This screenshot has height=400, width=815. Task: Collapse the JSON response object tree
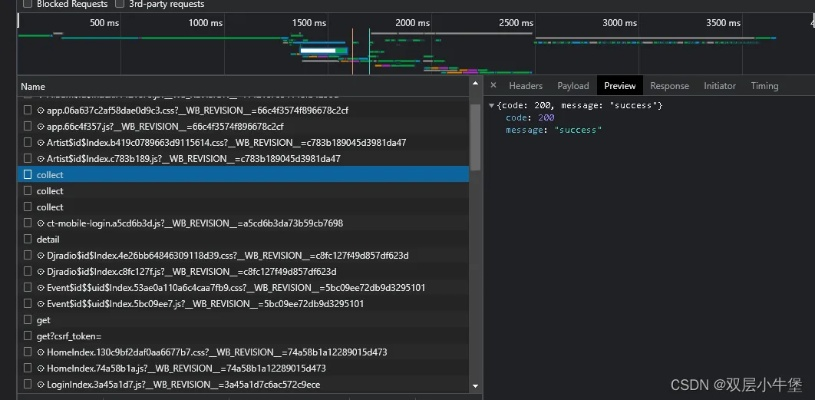pos(491,106)
